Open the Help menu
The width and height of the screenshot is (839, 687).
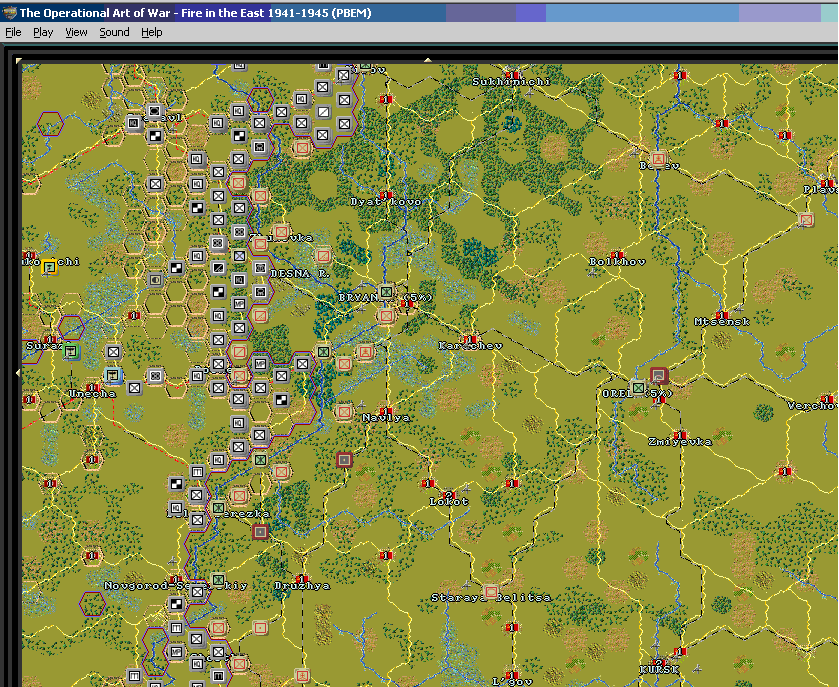(151, 33)
